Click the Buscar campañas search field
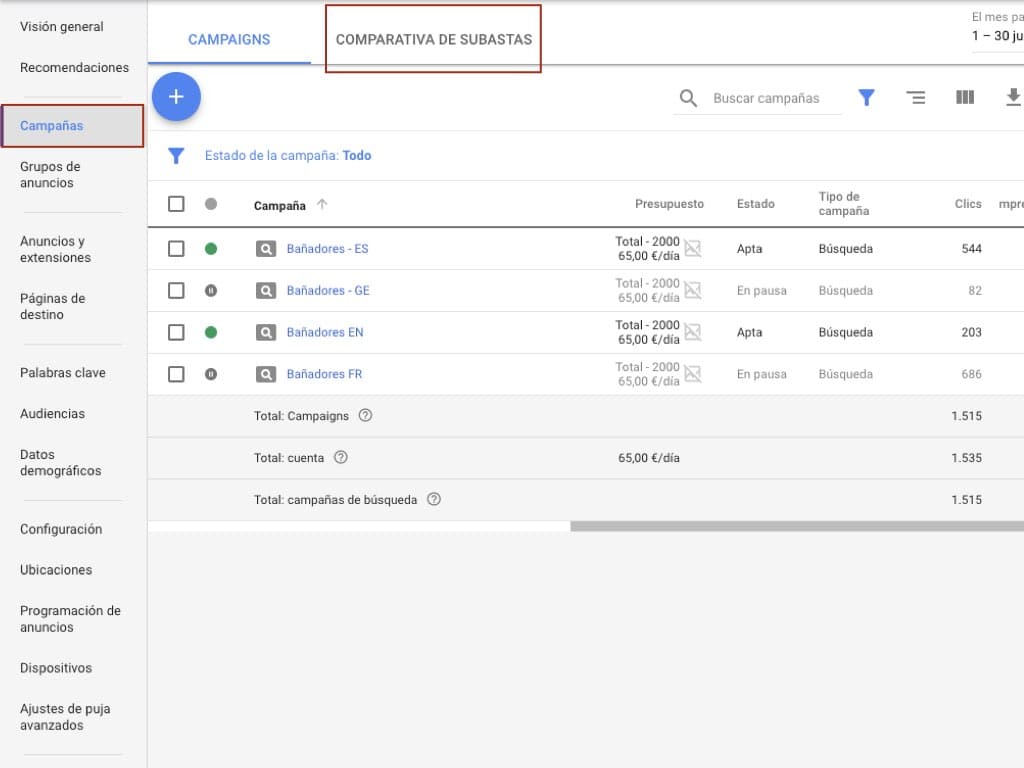1024x768 pixels. click(770, 98)
